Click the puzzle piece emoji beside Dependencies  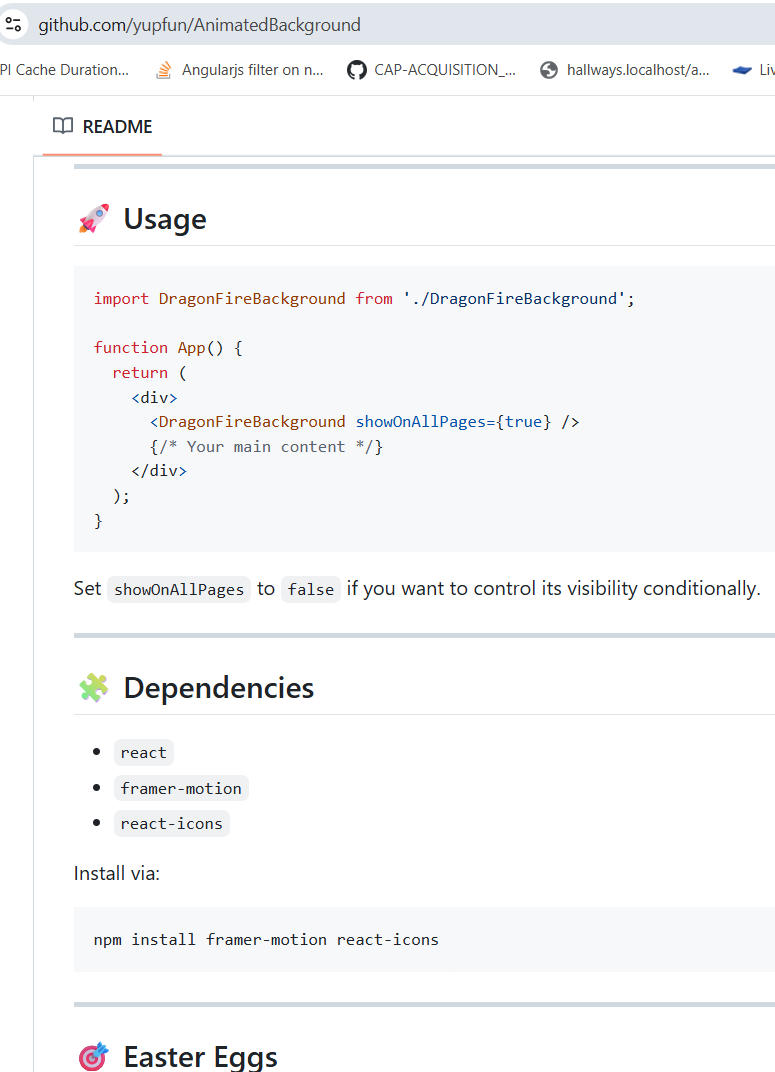tap(94, 688)
